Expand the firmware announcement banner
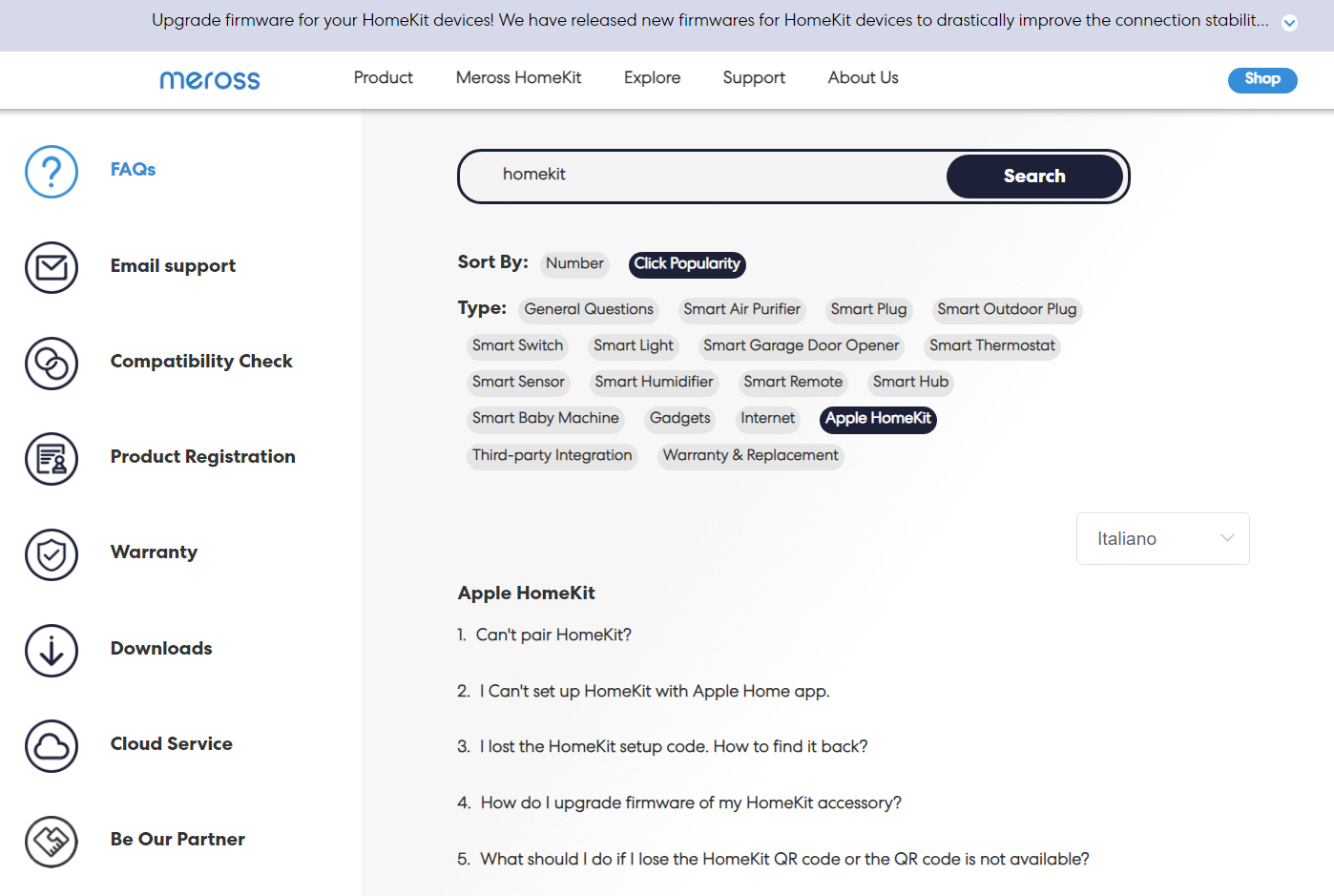This screenshot has width=1334, height=896. (1289, 23)
